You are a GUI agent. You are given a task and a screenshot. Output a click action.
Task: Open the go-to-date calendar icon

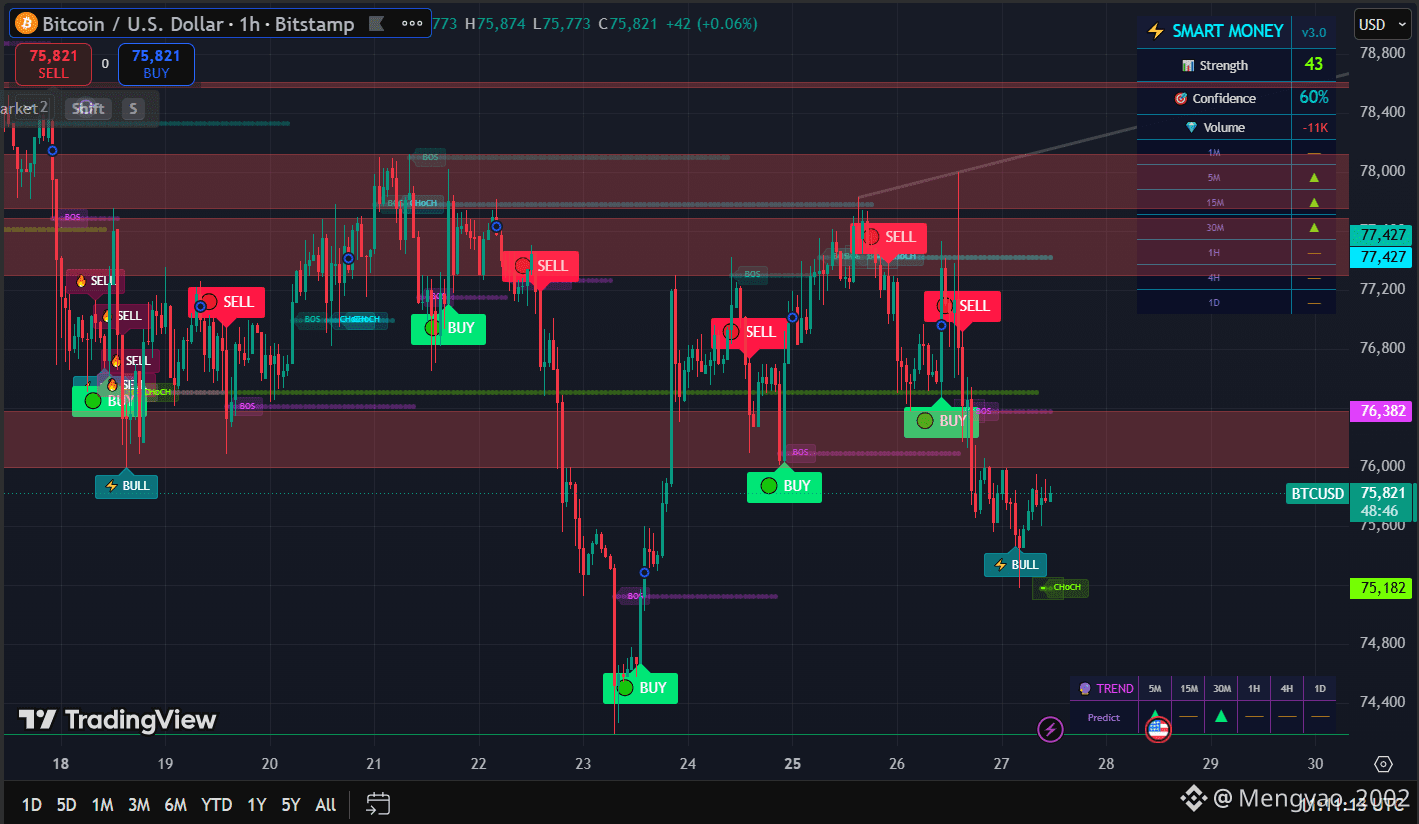click(378, 804)
